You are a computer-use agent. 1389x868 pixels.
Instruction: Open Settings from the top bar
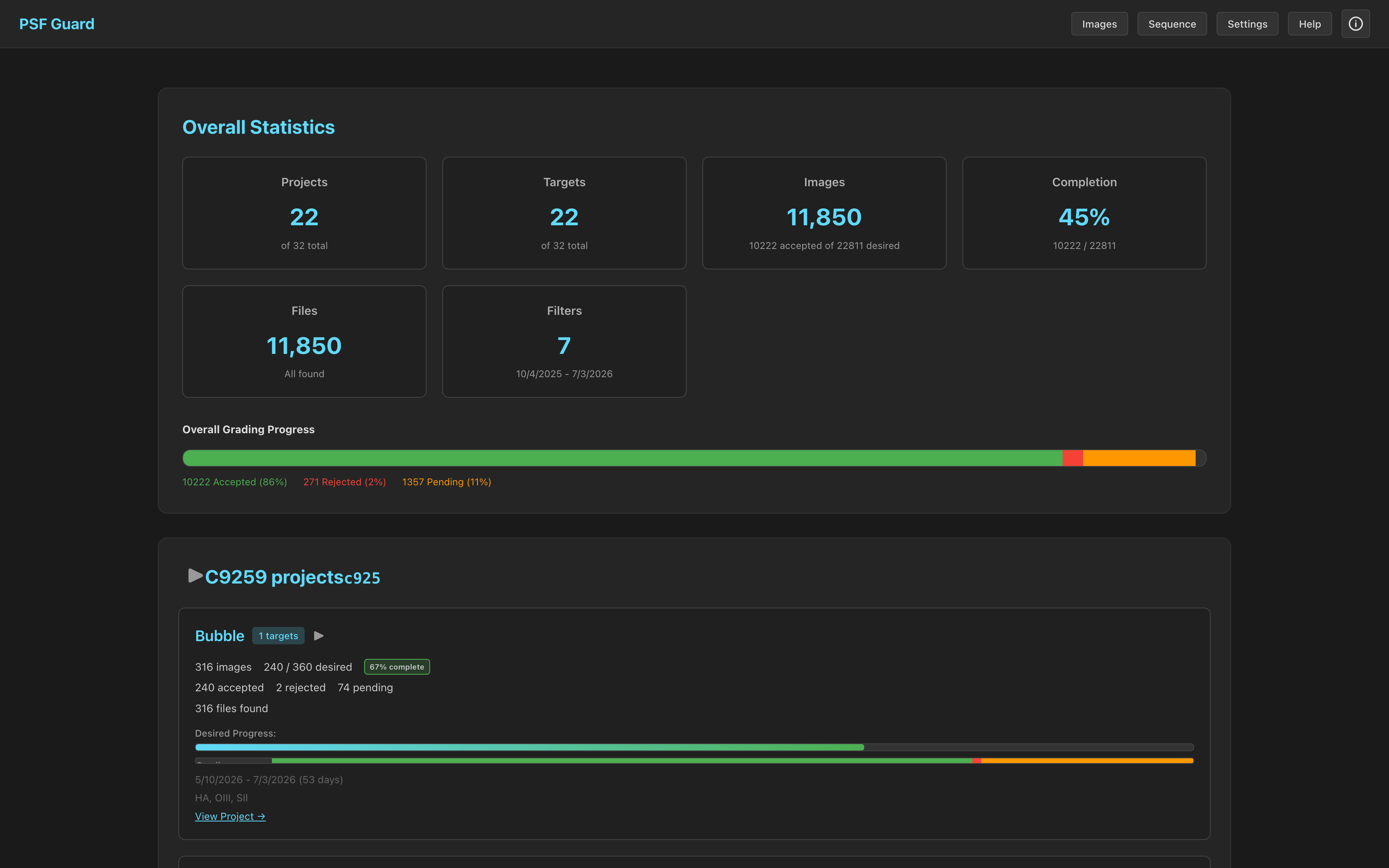1247,24
